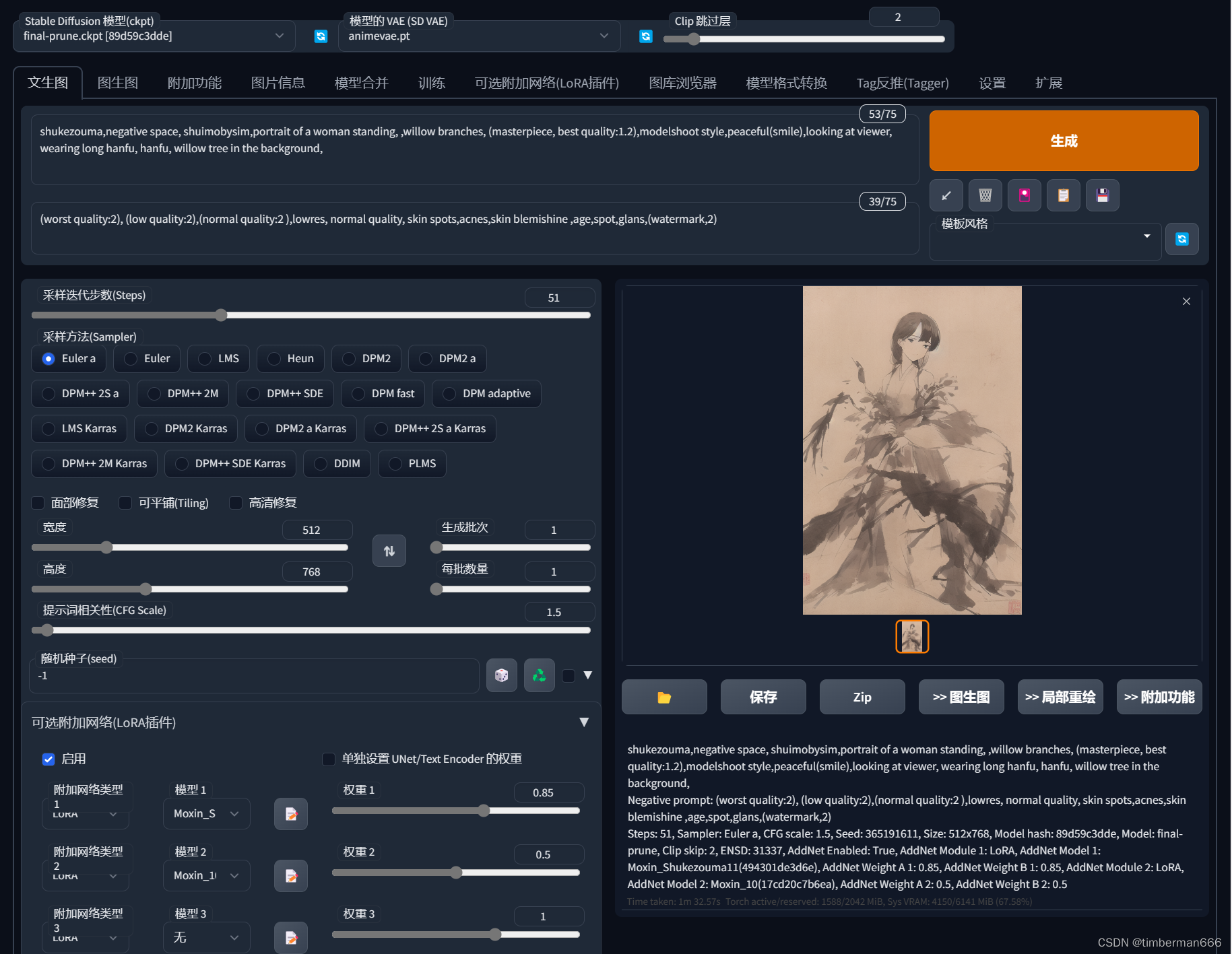Open the model 2 Moxin_1 dropdown
Screen dimensions: 1232x954
tap(207, 876)
